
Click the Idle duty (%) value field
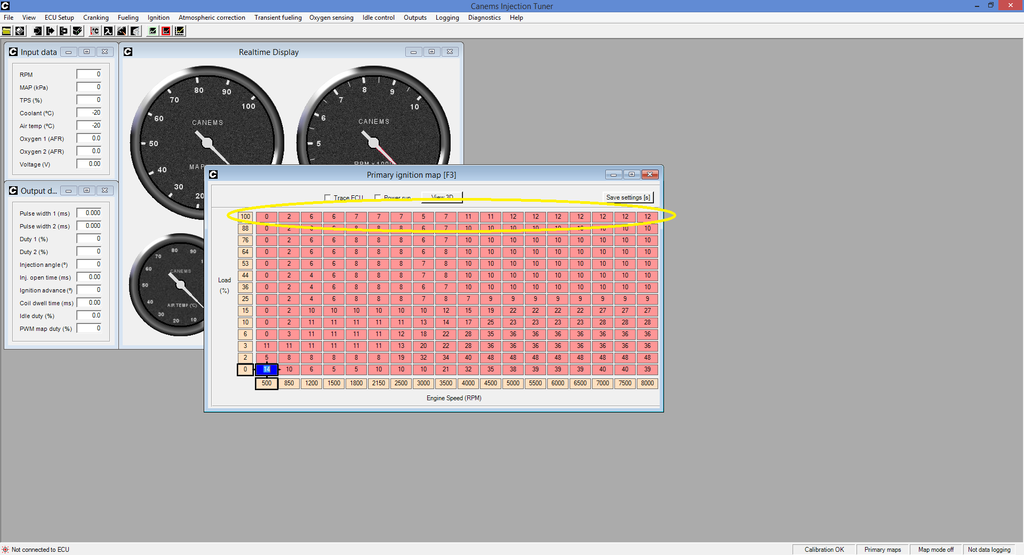(89, 315)
